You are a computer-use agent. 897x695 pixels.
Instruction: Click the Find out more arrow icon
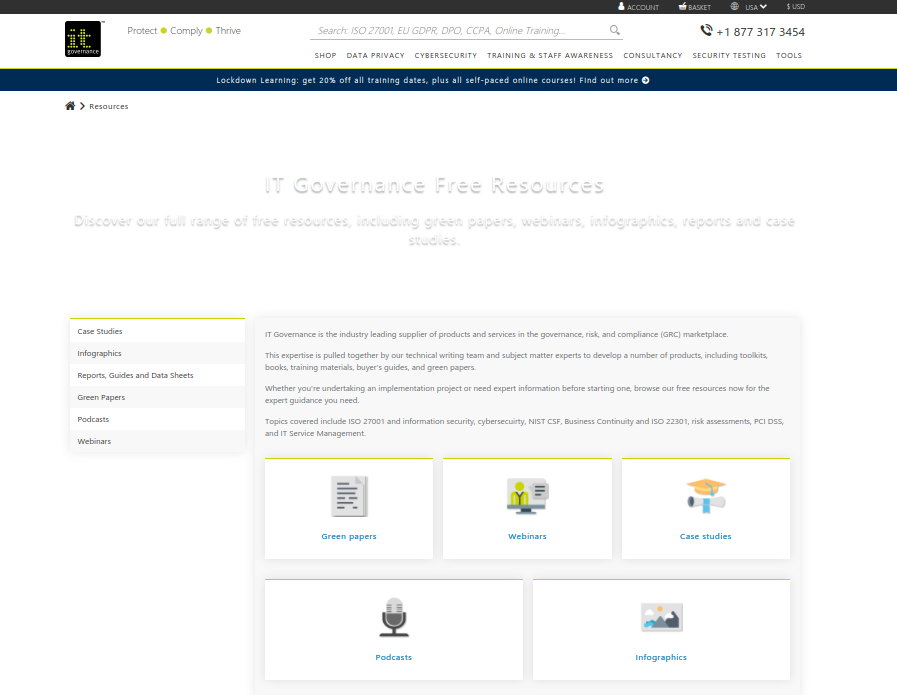point(645,80)
